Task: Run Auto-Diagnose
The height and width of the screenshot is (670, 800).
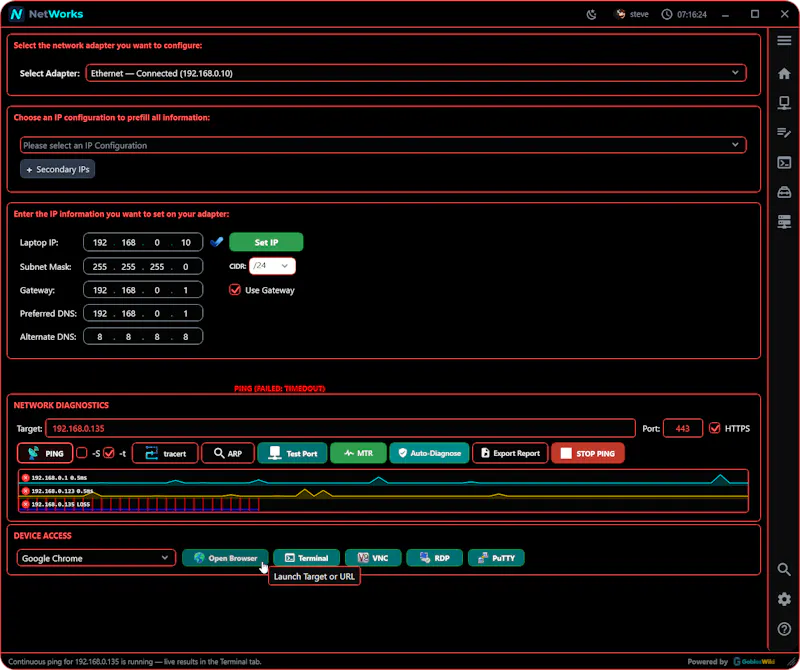Action: 429,453
